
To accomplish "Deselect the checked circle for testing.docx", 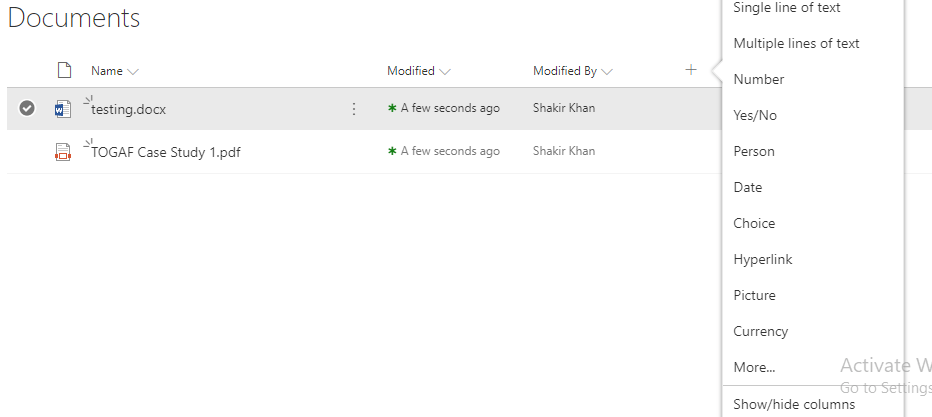I will 27,109.
